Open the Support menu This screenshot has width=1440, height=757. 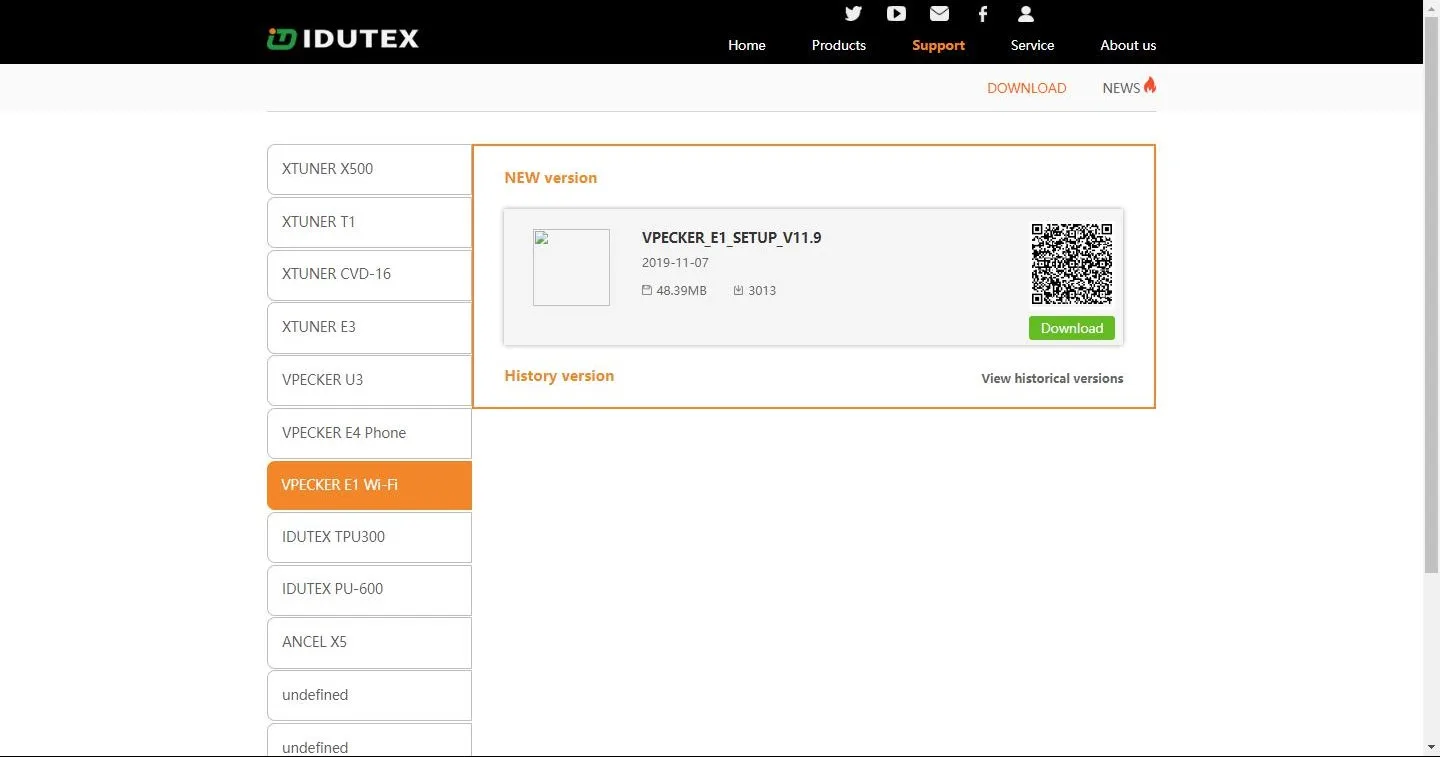[x=939, y=45]
